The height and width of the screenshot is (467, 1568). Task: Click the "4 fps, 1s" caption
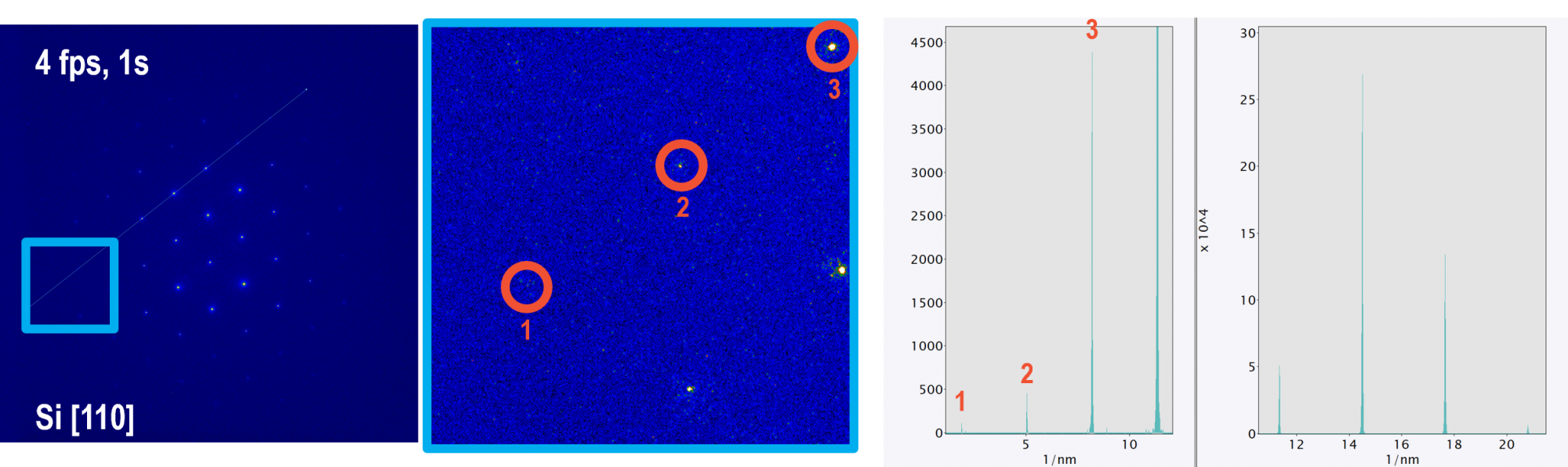pos(92,63)
